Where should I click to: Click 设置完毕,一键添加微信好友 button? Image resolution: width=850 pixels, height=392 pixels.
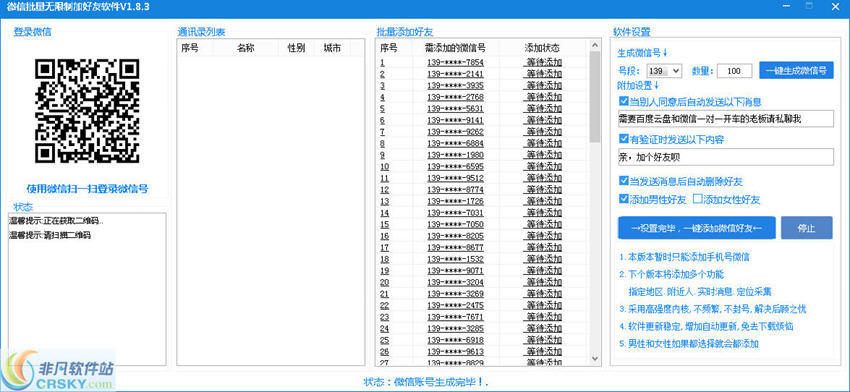point(697,228)
